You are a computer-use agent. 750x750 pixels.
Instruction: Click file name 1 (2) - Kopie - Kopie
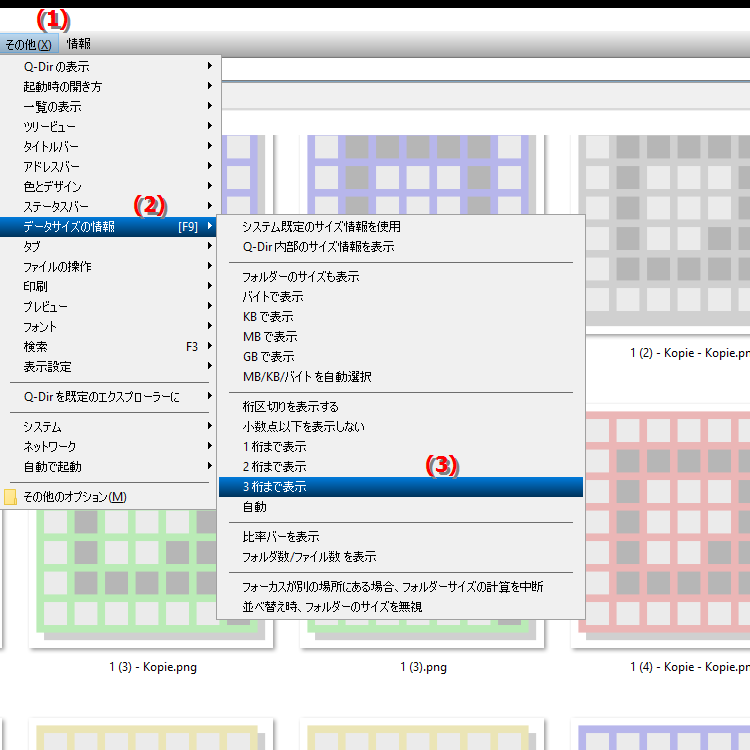690,353
